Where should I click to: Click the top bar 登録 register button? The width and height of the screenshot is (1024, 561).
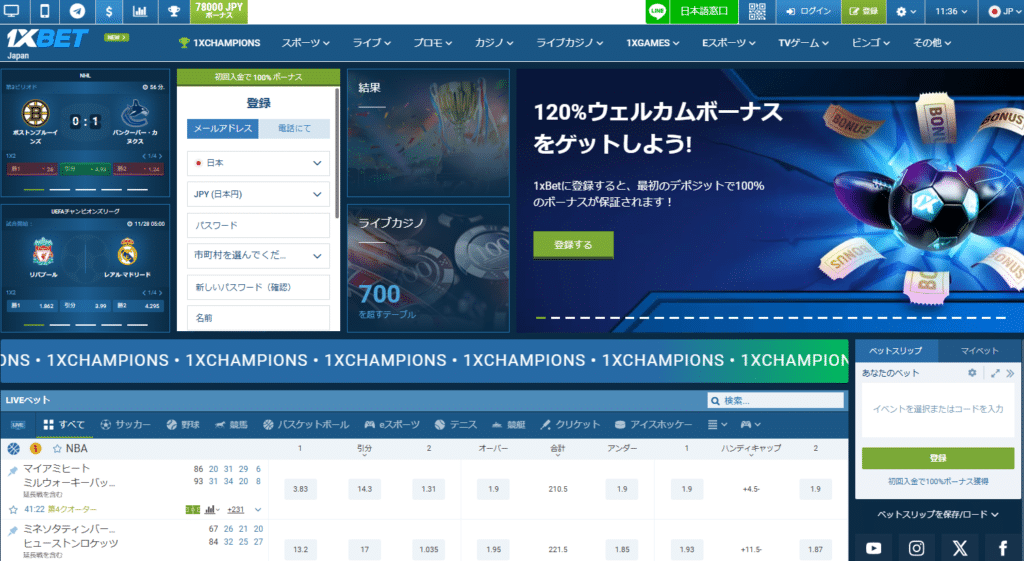(x=863, y=11)
